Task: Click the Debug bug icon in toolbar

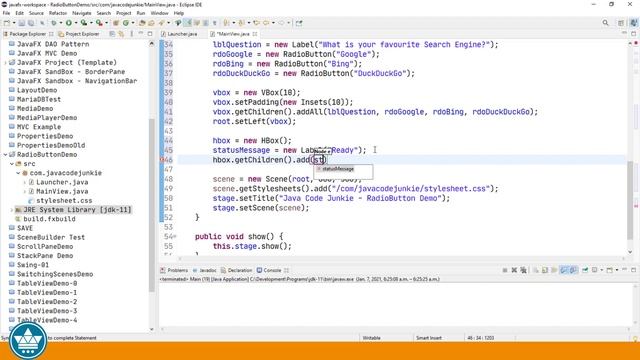Action: click(53, 23)
